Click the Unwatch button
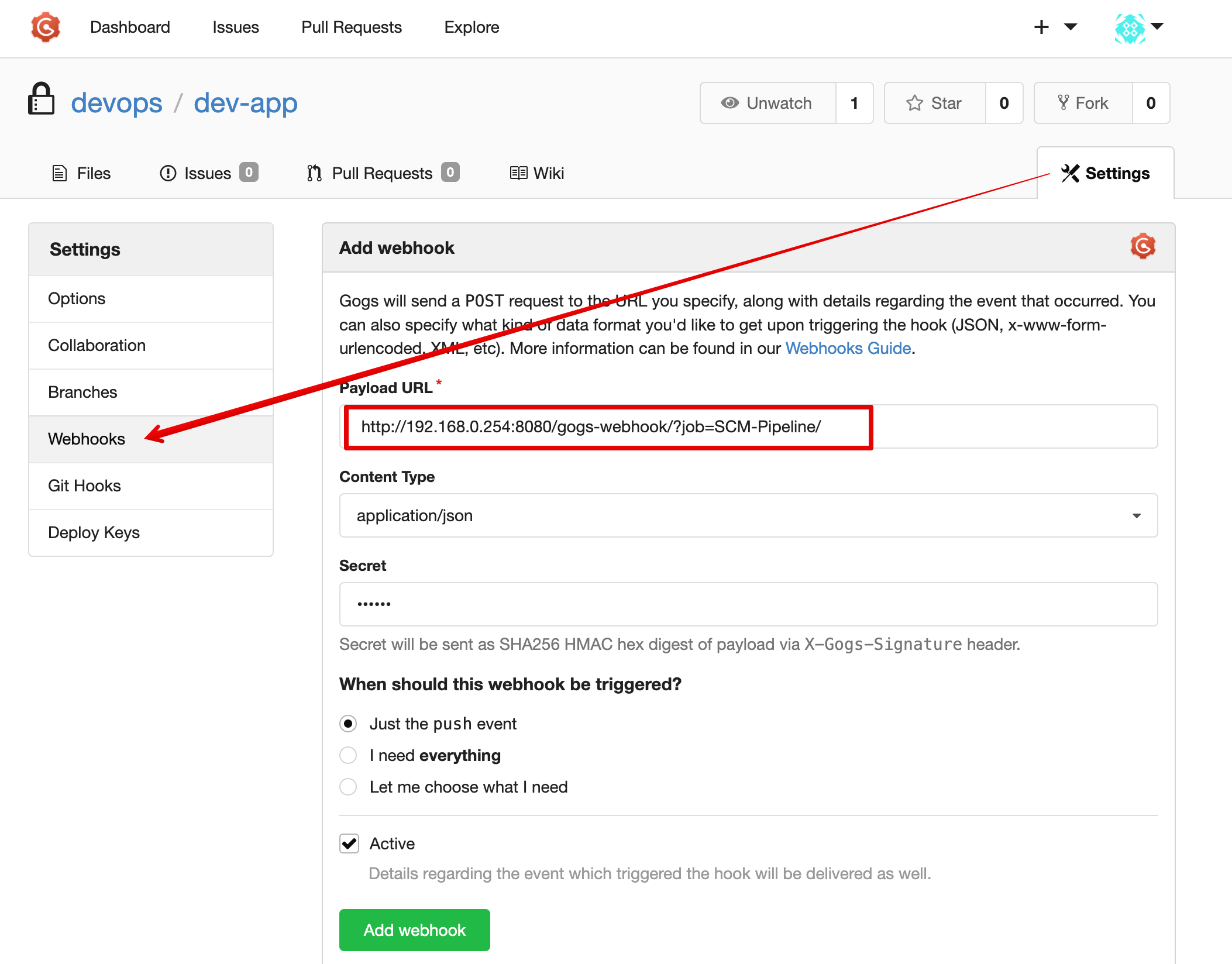The height and width of the screenshot is (964, 1232). [x=768, y=103]
